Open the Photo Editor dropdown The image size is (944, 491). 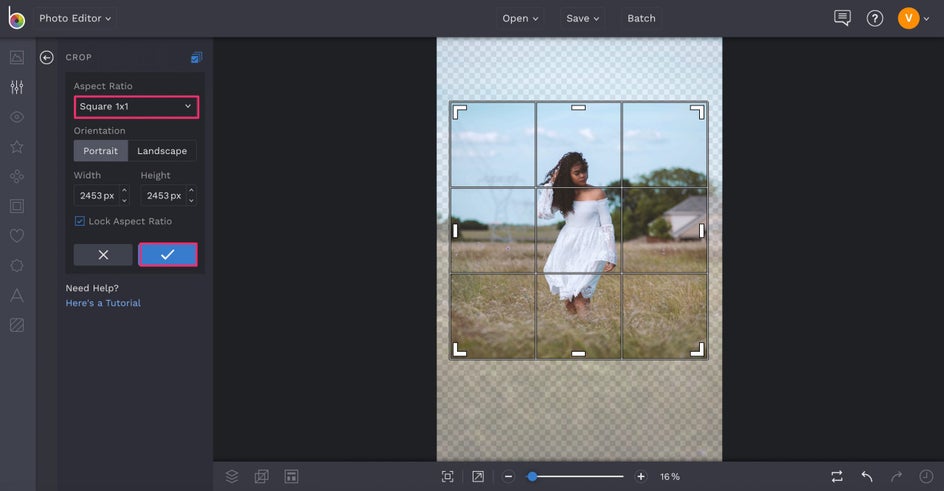pyautogui.click(x=76, y=18)
